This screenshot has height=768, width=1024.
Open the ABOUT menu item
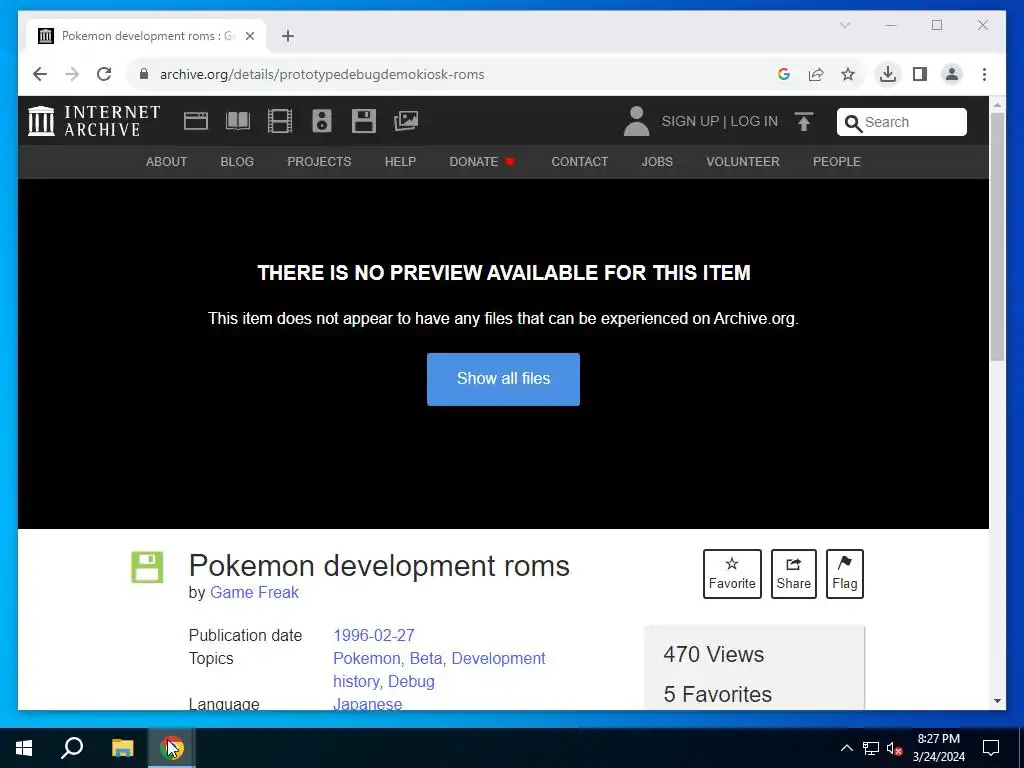pyautogui.click(x=167, y=162)
